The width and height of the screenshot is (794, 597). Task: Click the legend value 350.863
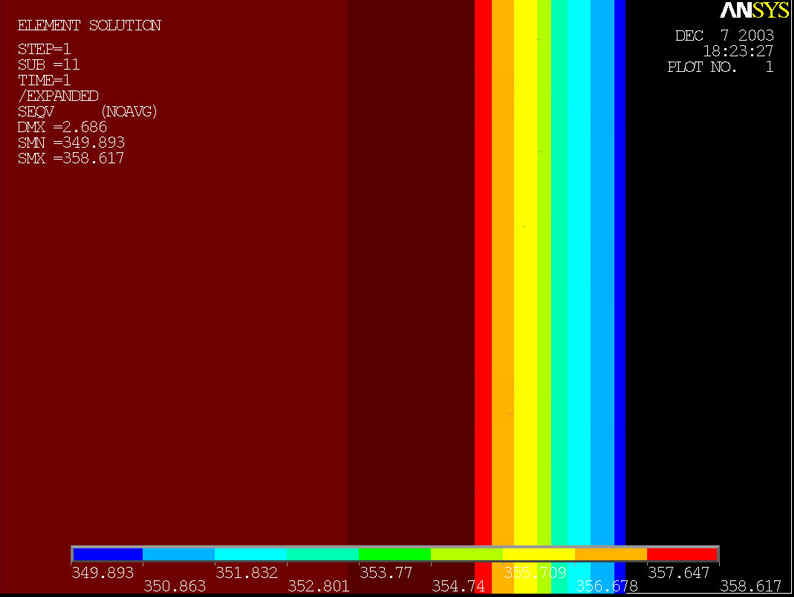click(175, 586)
